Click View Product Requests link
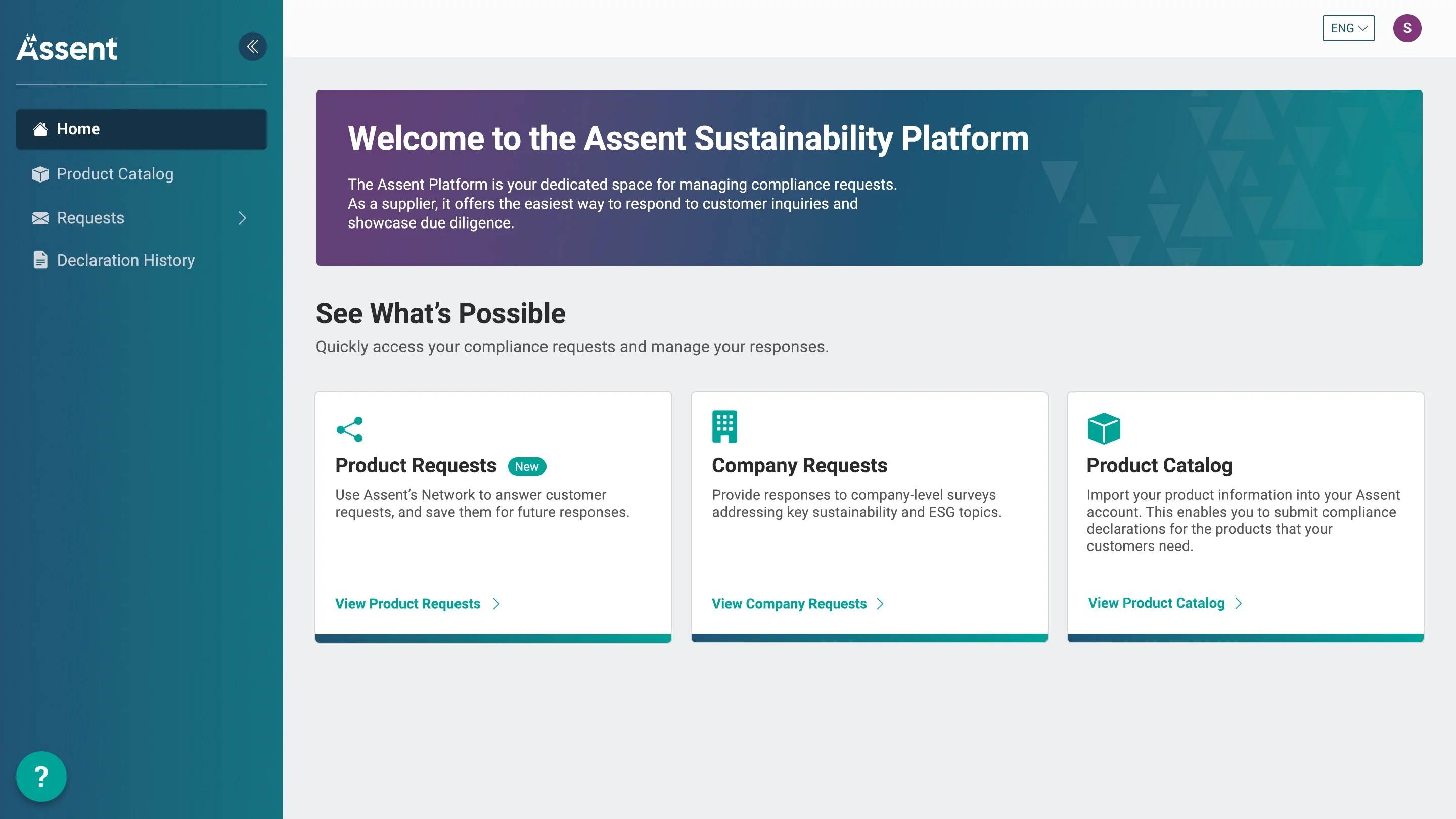 407,604
